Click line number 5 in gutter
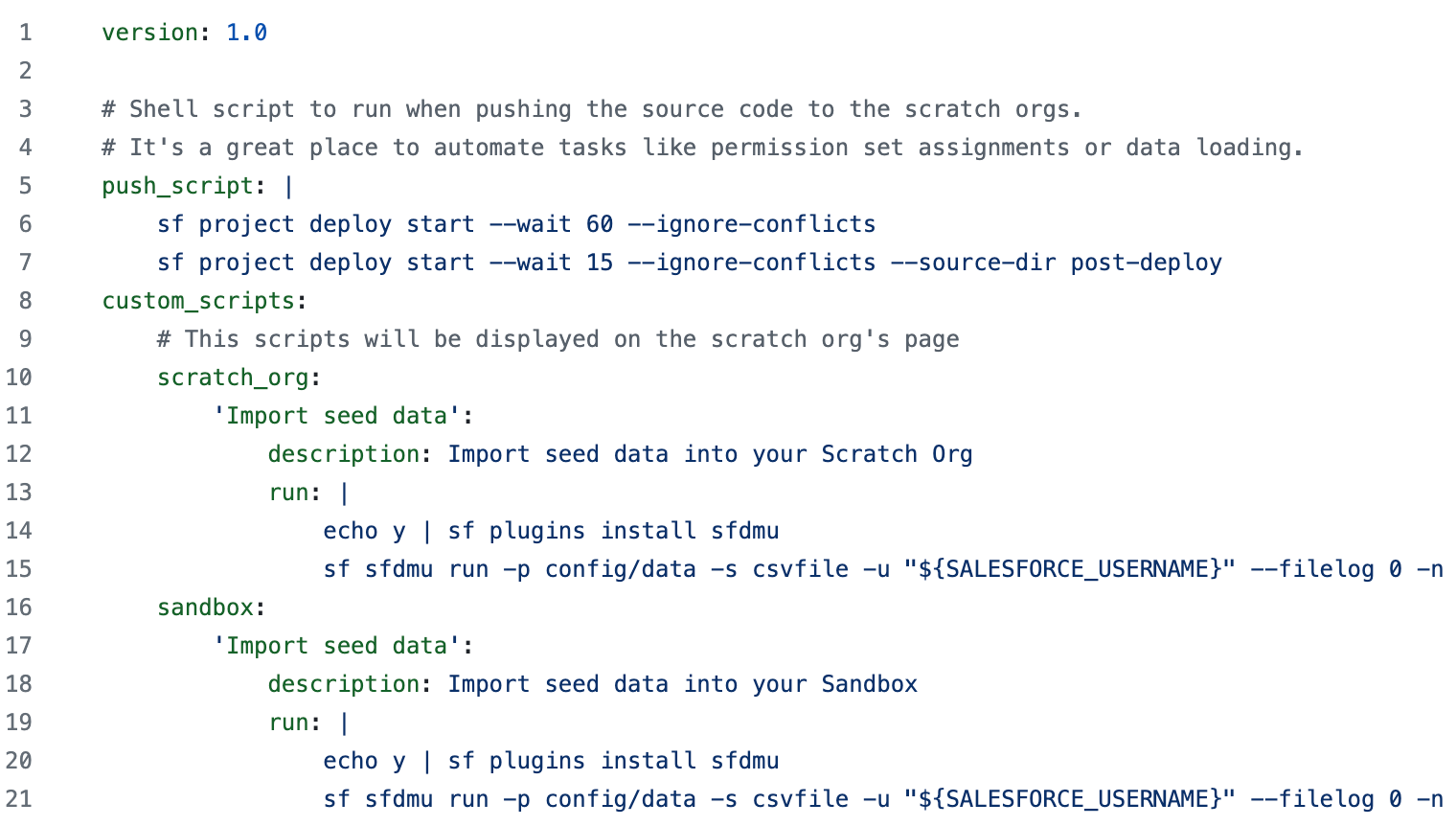The height and width of the screenshot is (826, 1456). pos(25,186)
